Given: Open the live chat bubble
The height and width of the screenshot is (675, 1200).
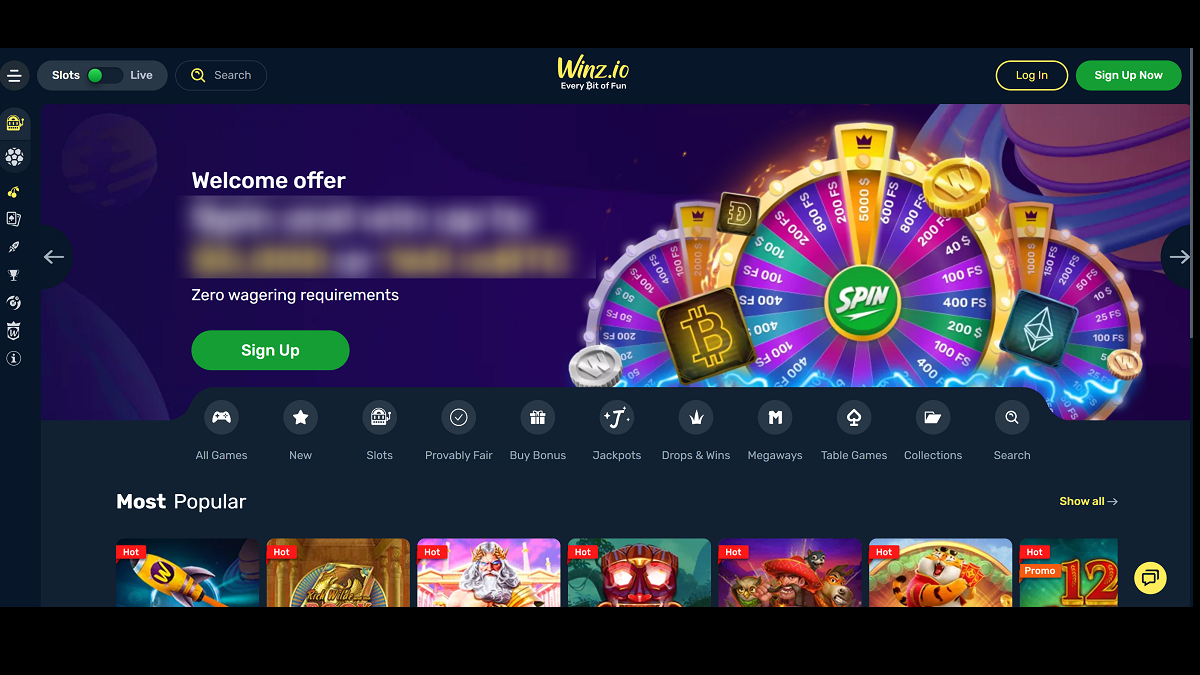Looking at the screenshot, I should 1150,577.
